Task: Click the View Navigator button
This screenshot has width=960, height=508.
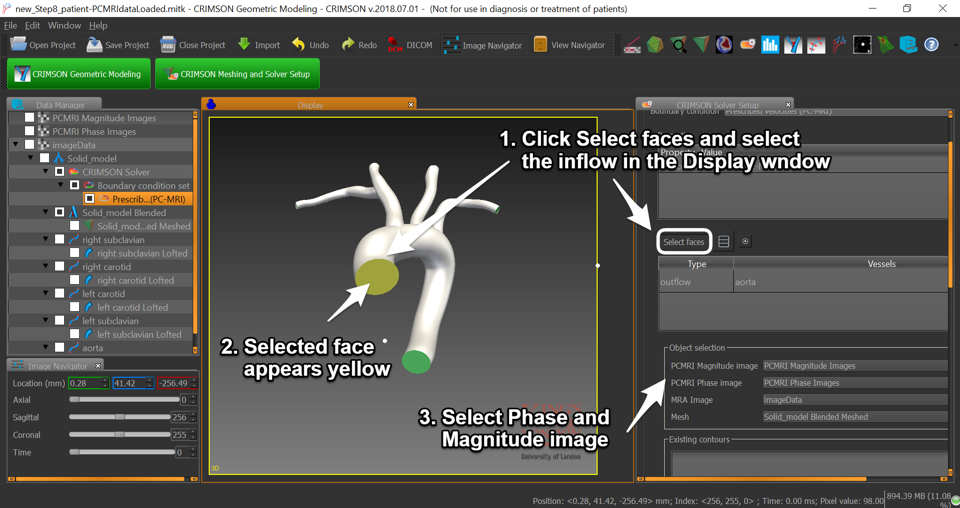Action: pyautogui.click(x=569, y=45)
